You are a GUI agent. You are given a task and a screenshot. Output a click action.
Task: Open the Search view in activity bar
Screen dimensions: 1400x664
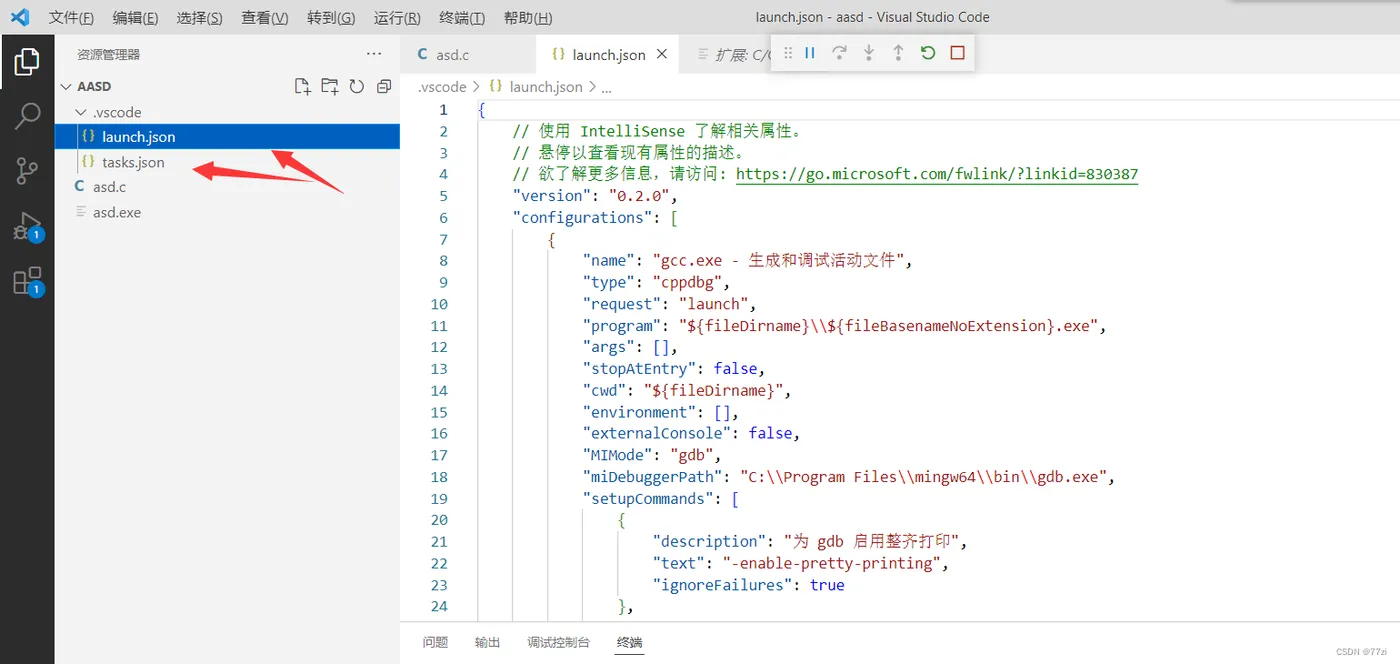pyautogui.click(x=27, y=116)
